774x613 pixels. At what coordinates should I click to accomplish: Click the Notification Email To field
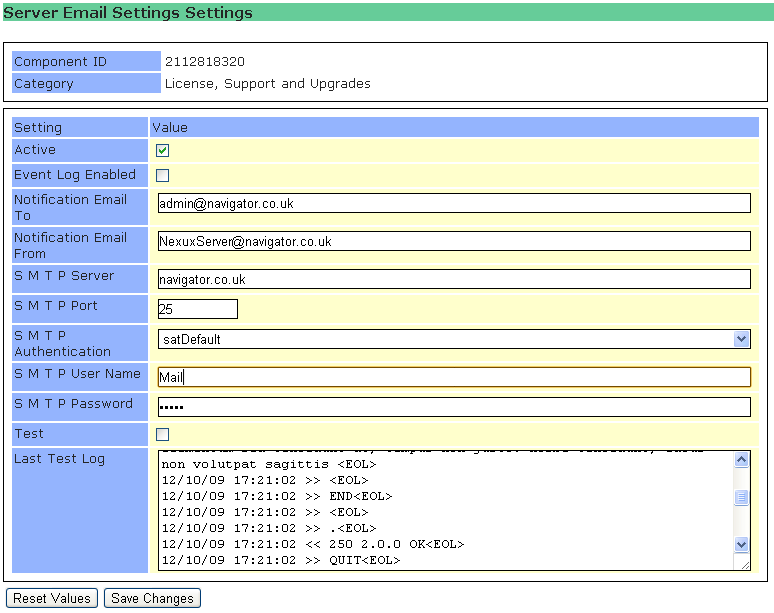click(454, 203)
